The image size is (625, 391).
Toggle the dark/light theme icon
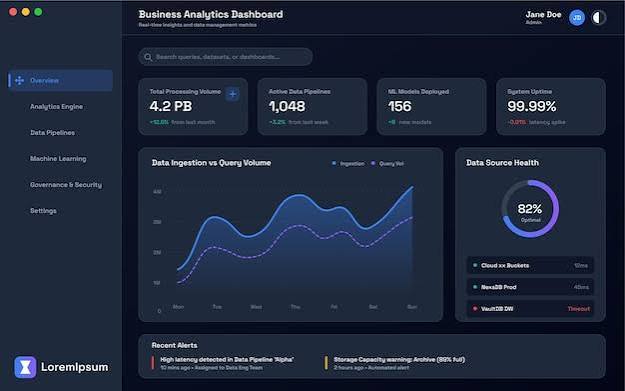pos(598,18)
